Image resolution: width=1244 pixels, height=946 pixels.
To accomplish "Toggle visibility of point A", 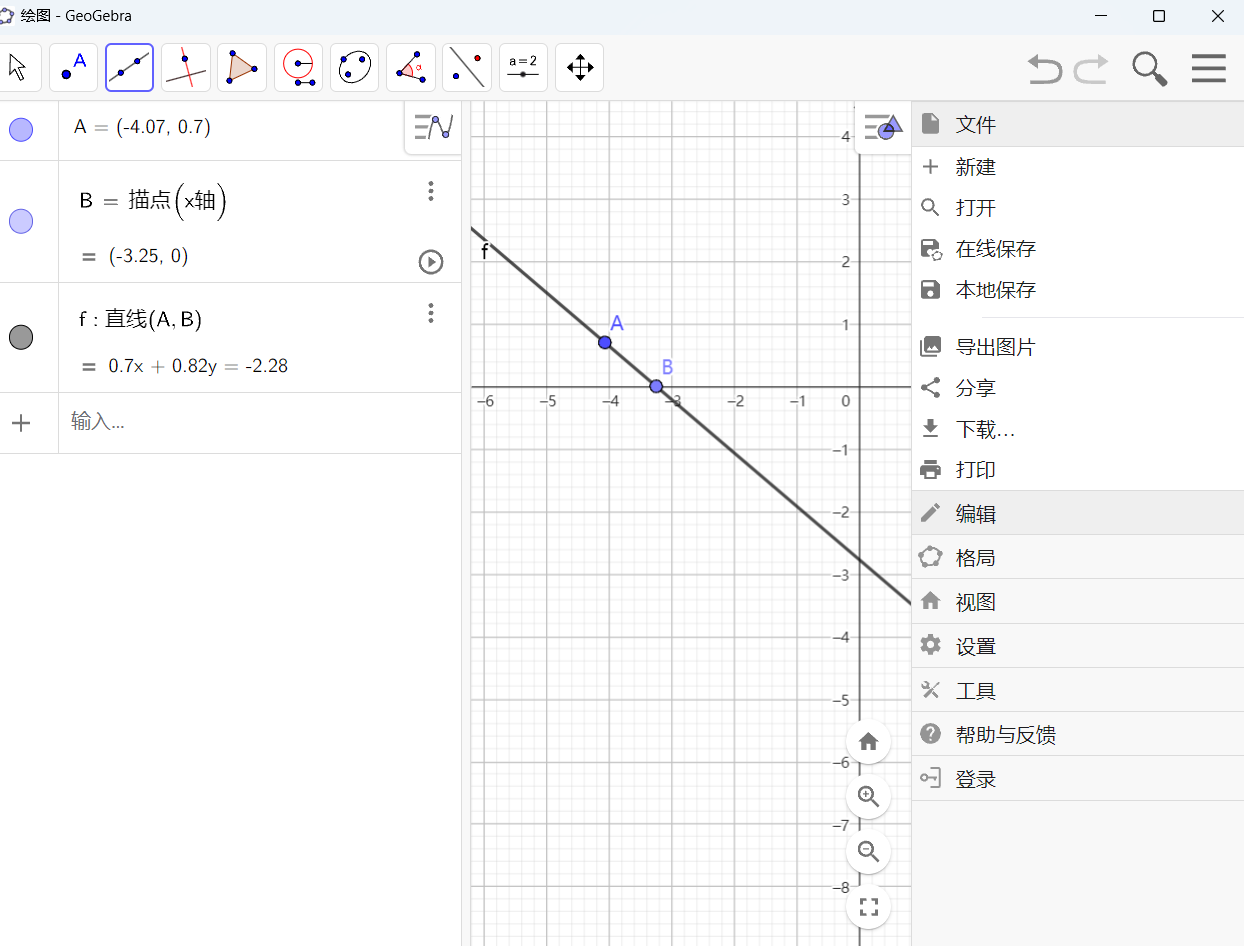I will pos(21,129).
